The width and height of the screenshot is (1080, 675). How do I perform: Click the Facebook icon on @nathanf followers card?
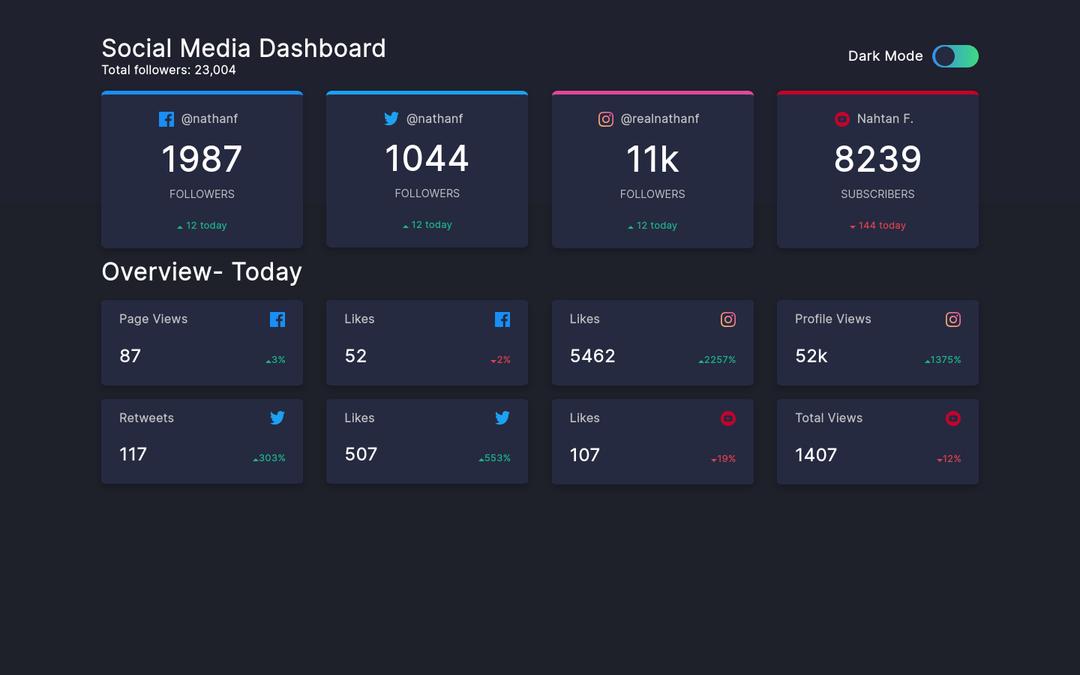point(166,118)
